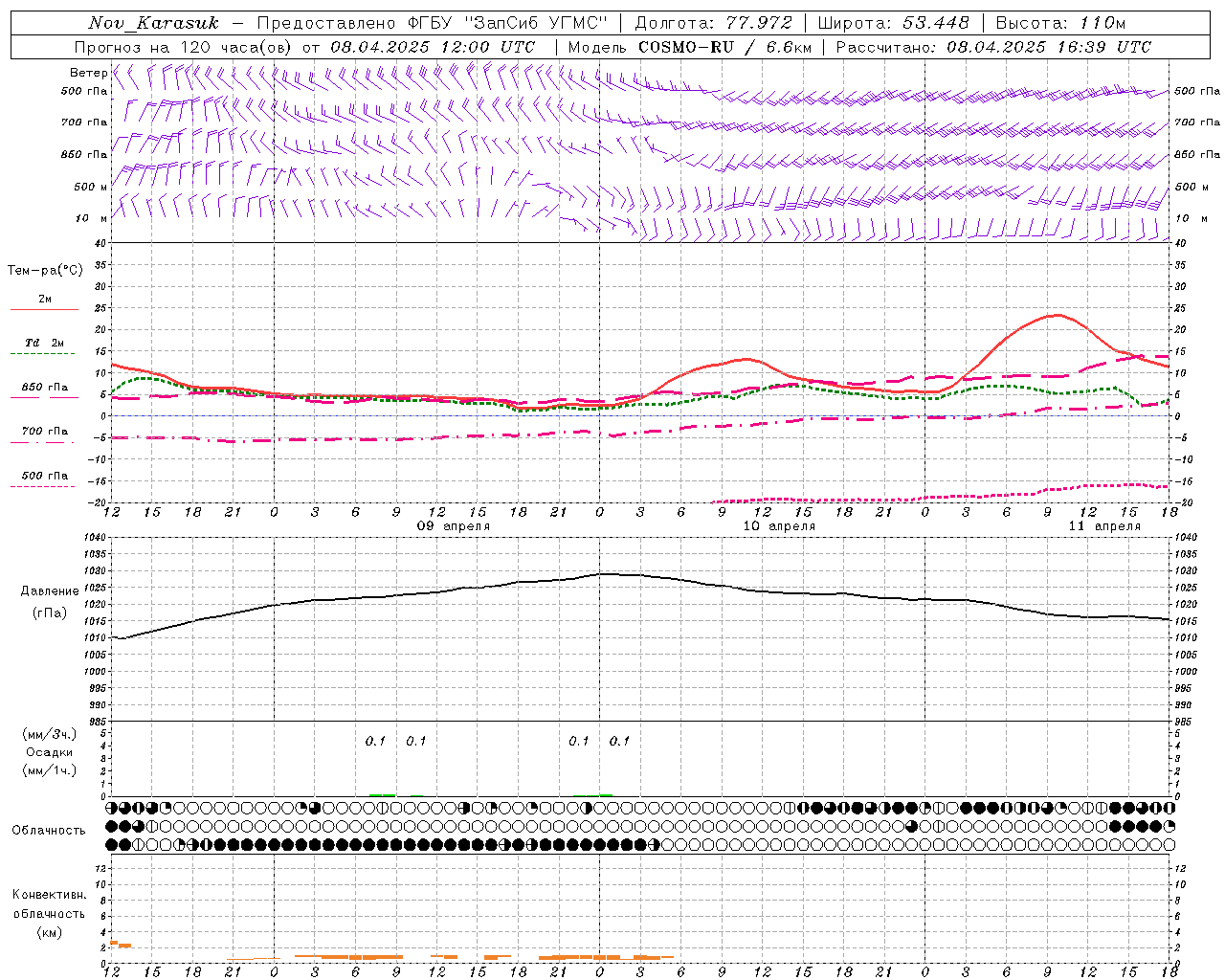Click the 700 гПа entry in temperature legend
The width and height of the screenshot is (1225, 980).
pyautogui.click(x=45, y=432)
